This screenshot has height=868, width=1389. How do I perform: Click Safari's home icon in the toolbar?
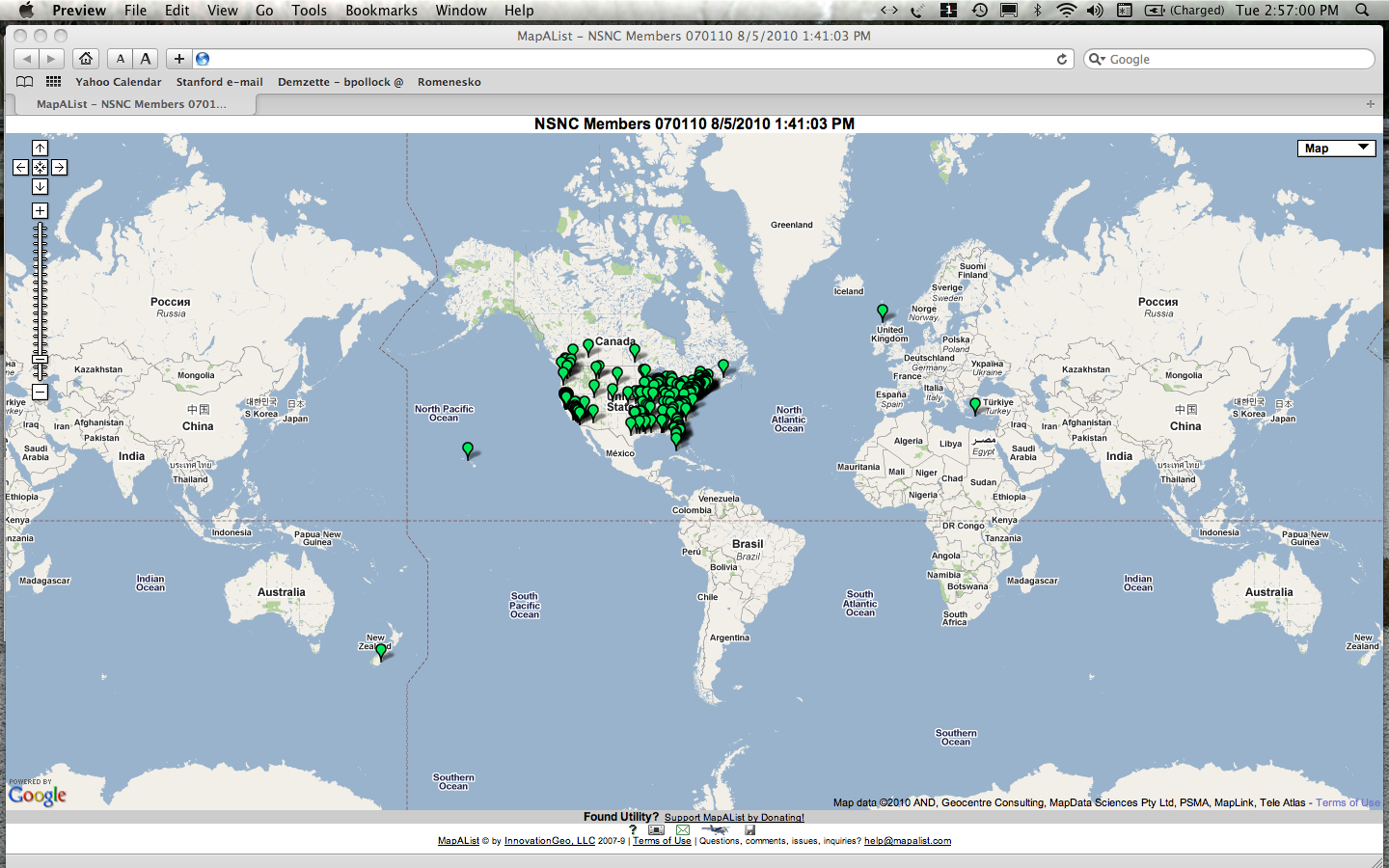pos(86,58)
